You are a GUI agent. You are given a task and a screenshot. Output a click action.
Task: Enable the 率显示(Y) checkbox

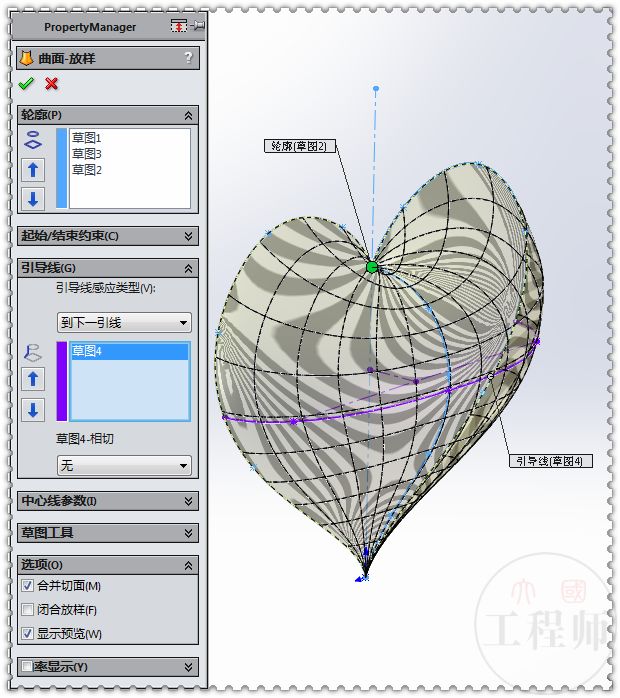[27, 666]
